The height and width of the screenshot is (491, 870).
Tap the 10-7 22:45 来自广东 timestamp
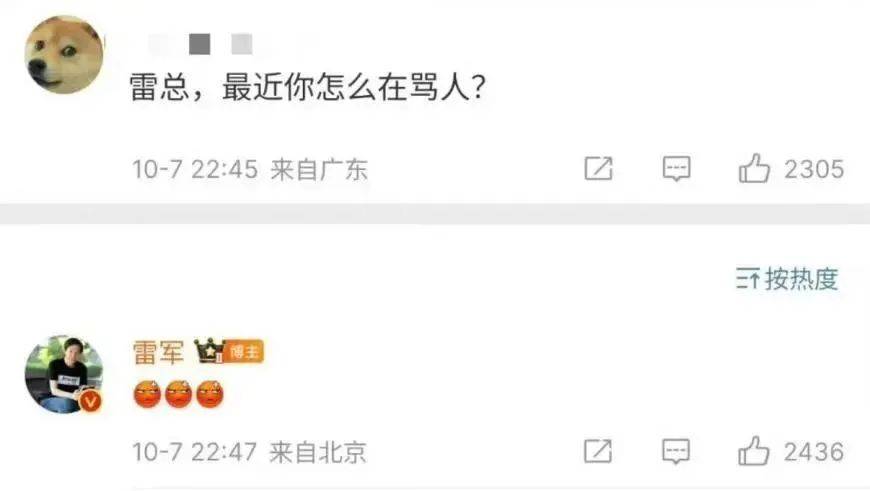point(250,169)
